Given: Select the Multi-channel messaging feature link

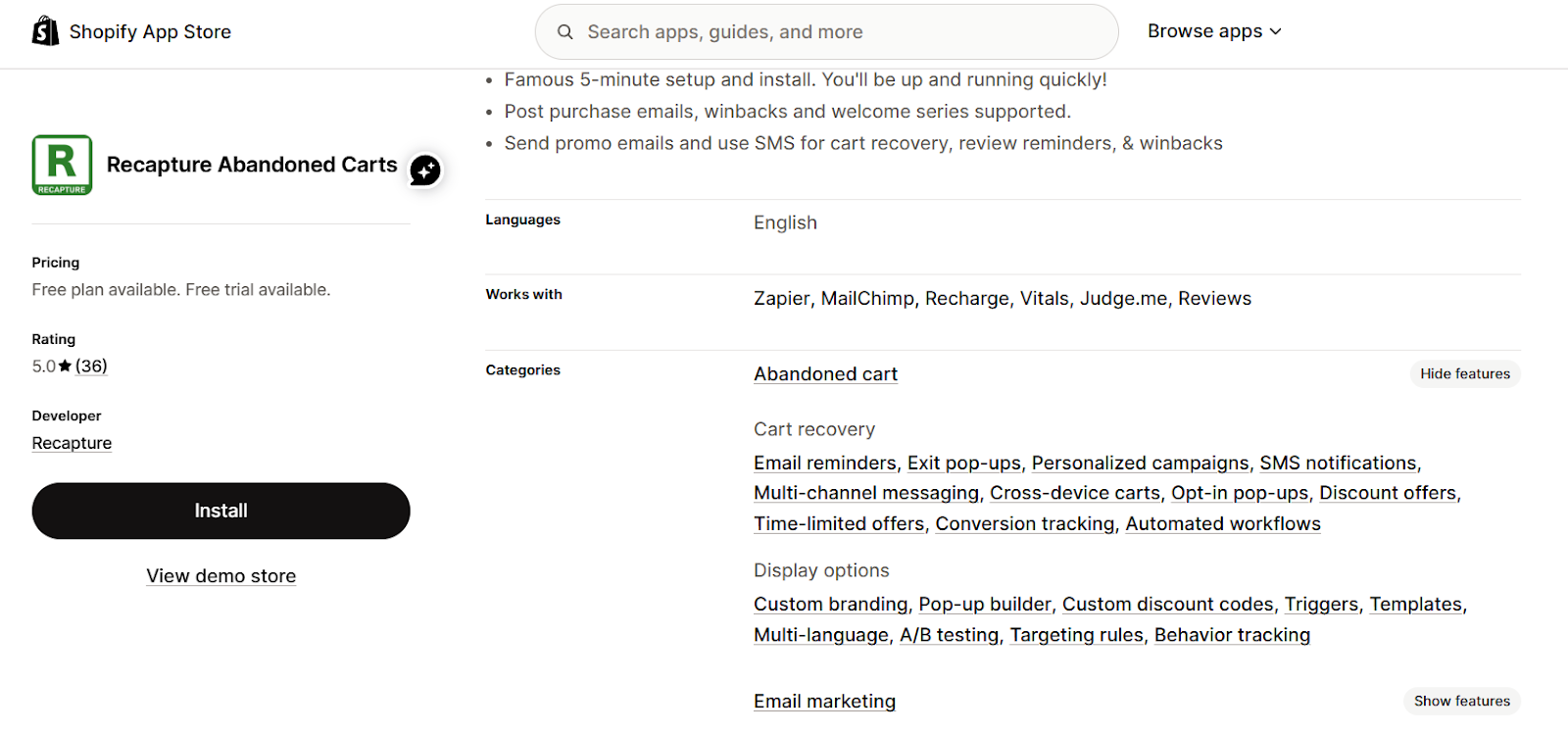Looking at the screenshot, I should pos(866,493).
